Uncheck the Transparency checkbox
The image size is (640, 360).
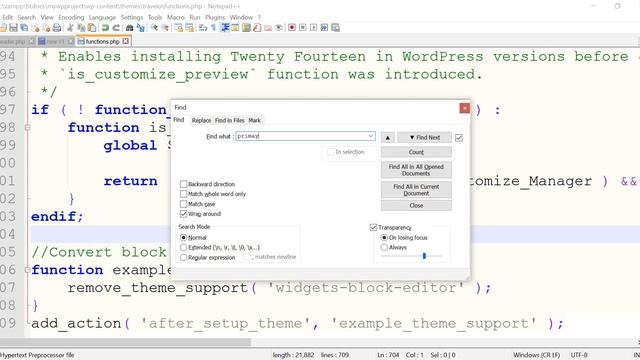(x=373, y=227)
